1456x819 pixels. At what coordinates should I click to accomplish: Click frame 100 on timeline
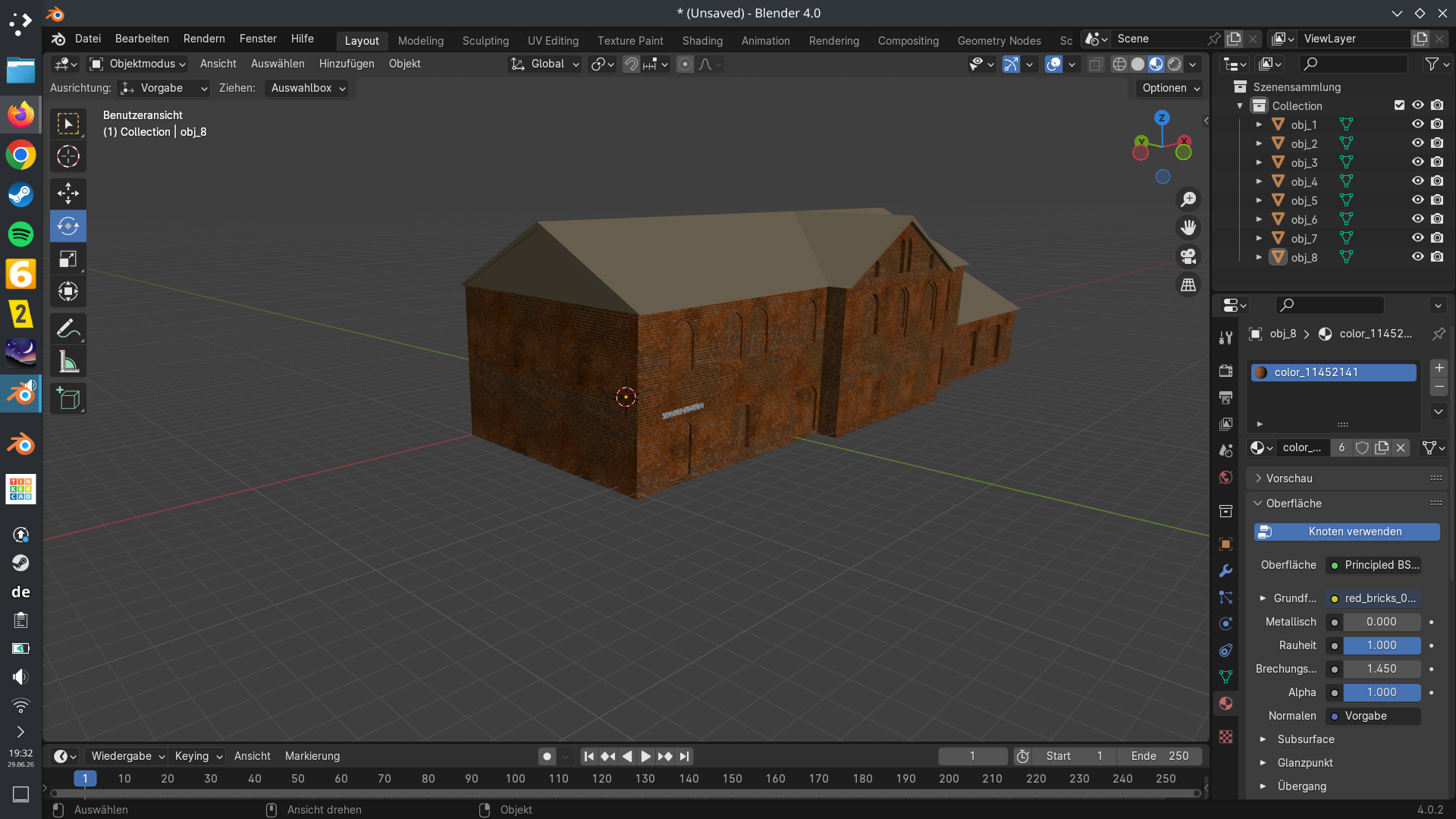[x=516, y=779]
